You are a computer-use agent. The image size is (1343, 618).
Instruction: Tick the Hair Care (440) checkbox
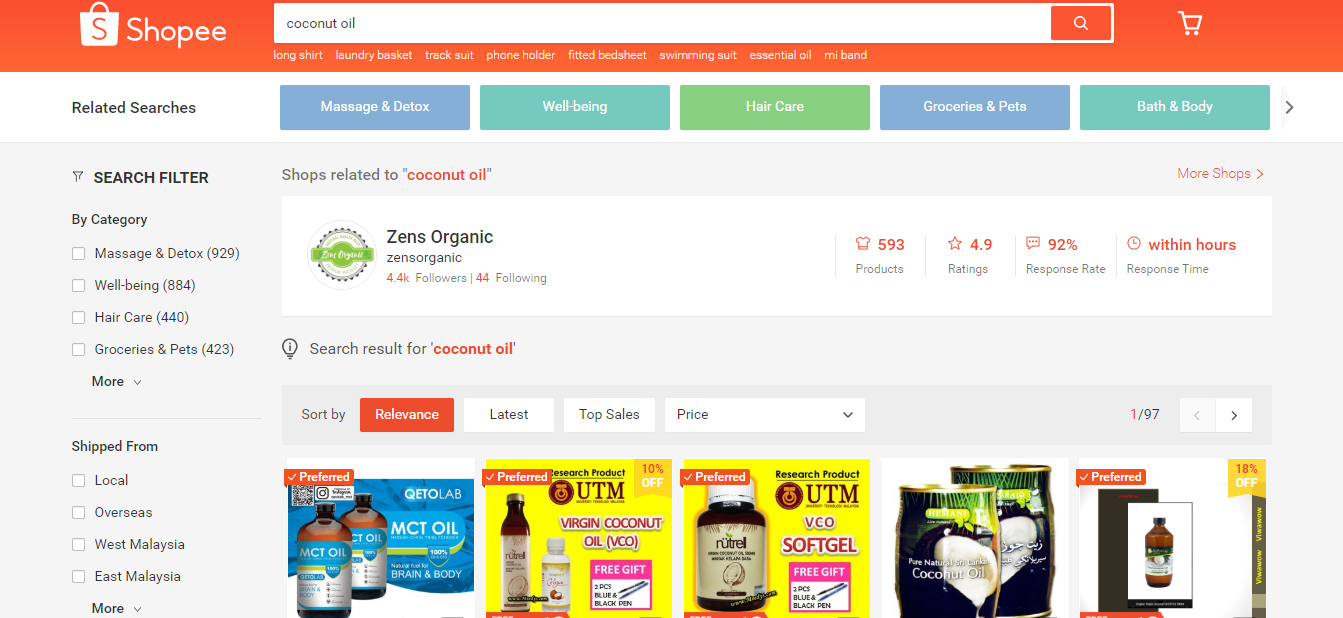(78, 318)
